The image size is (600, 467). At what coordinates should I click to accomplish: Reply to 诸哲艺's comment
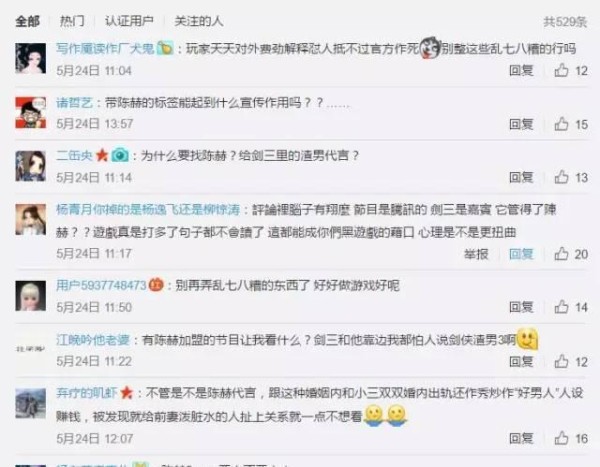(x=521, y=124)
